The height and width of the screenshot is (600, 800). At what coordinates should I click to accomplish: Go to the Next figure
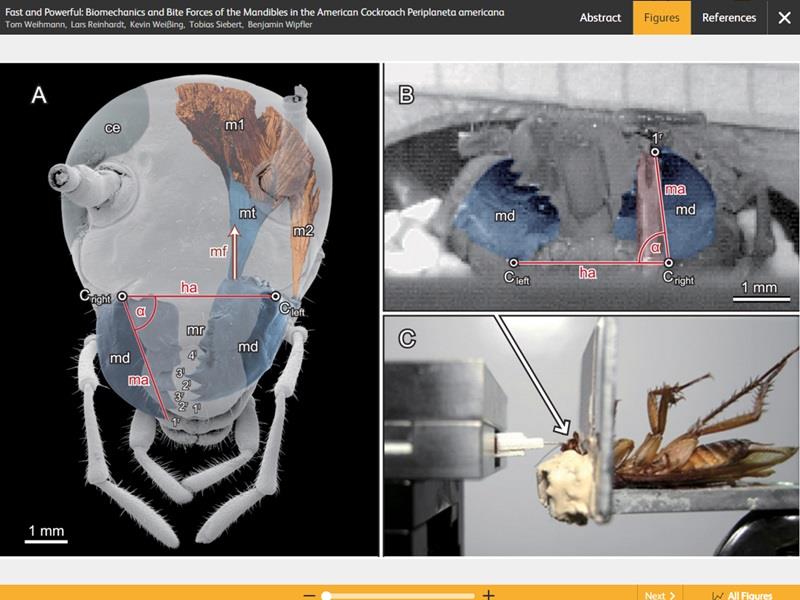point(660,595)
